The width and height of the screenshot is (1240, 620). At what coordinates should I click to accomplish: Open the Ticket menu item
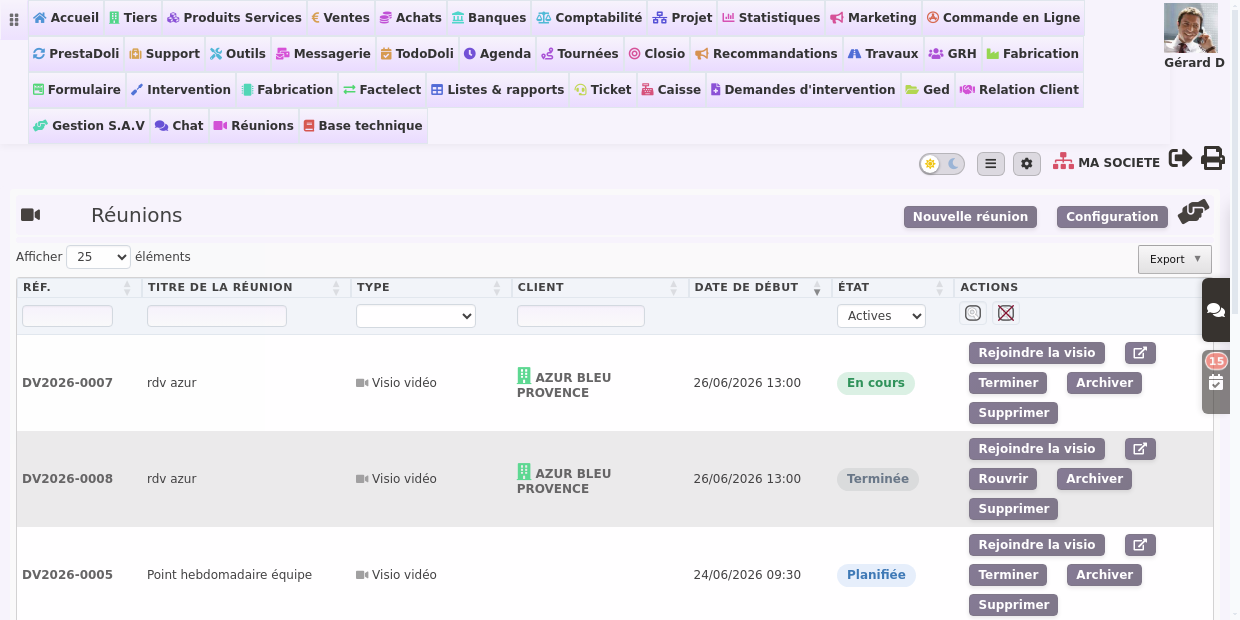pos(603,90)
